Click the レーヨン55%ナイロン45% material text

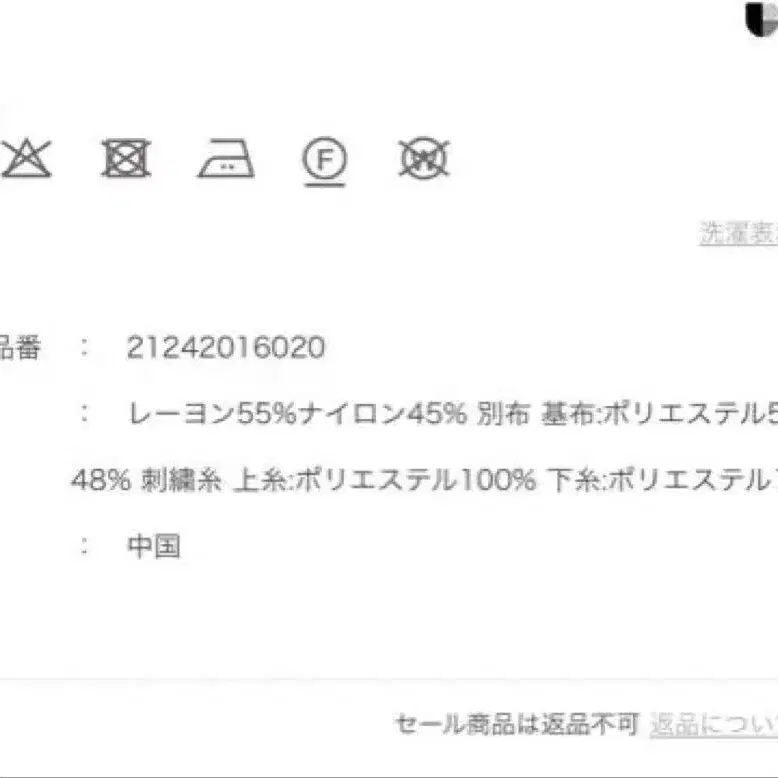(298, 413)
